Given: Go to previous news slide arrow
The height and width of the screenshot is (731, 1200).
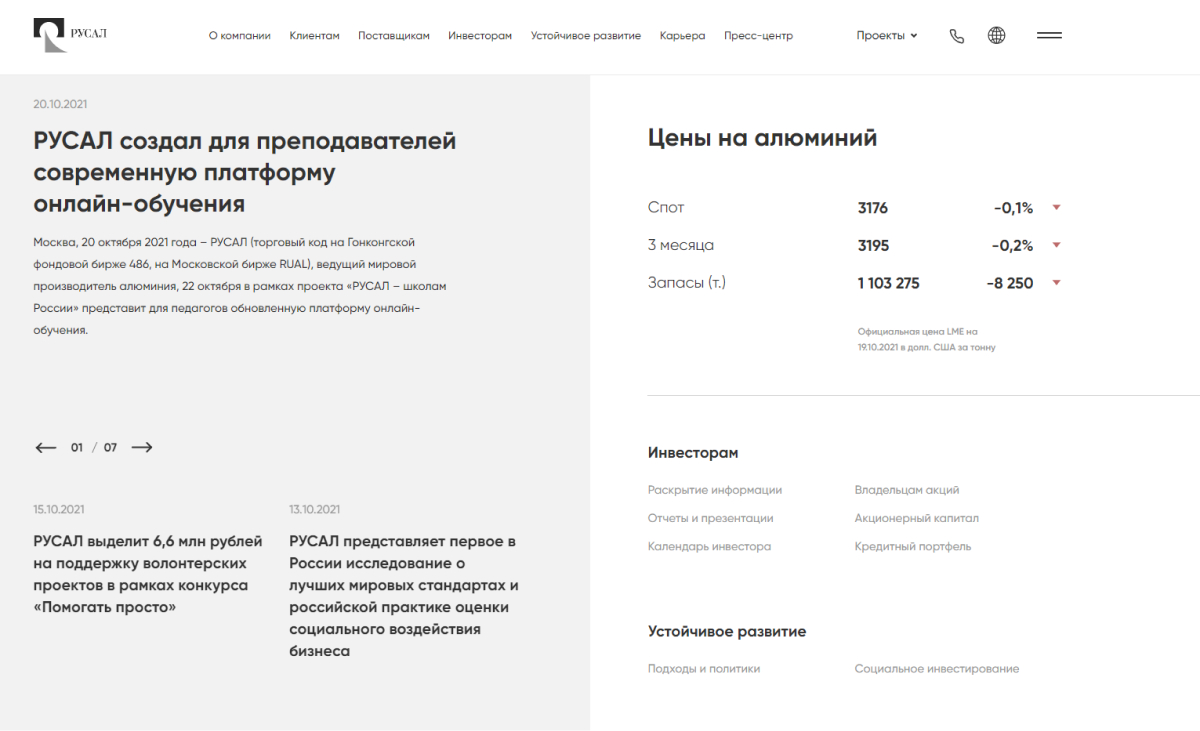Looking at the screenshot, I should click(x=46, y=447).
